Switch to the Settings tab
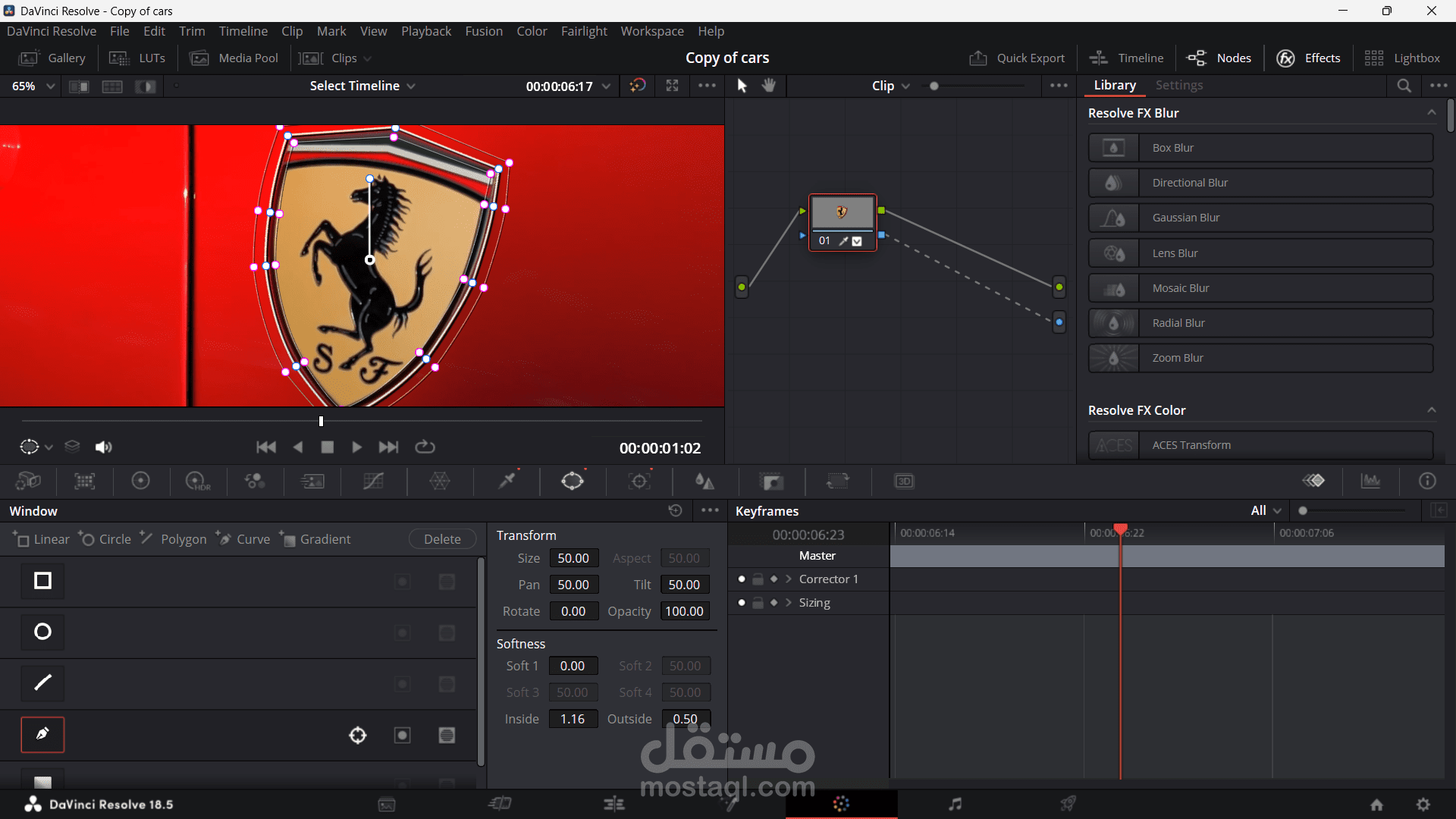 [x=1178, y=86]
